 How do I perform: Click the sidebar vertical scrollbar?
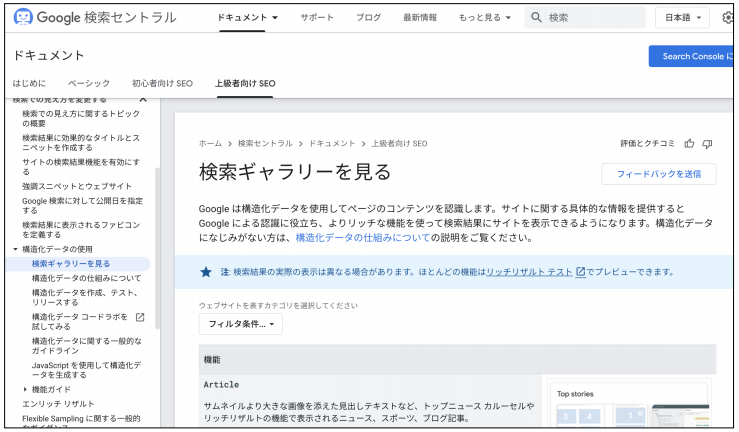[x=157, y=248]
